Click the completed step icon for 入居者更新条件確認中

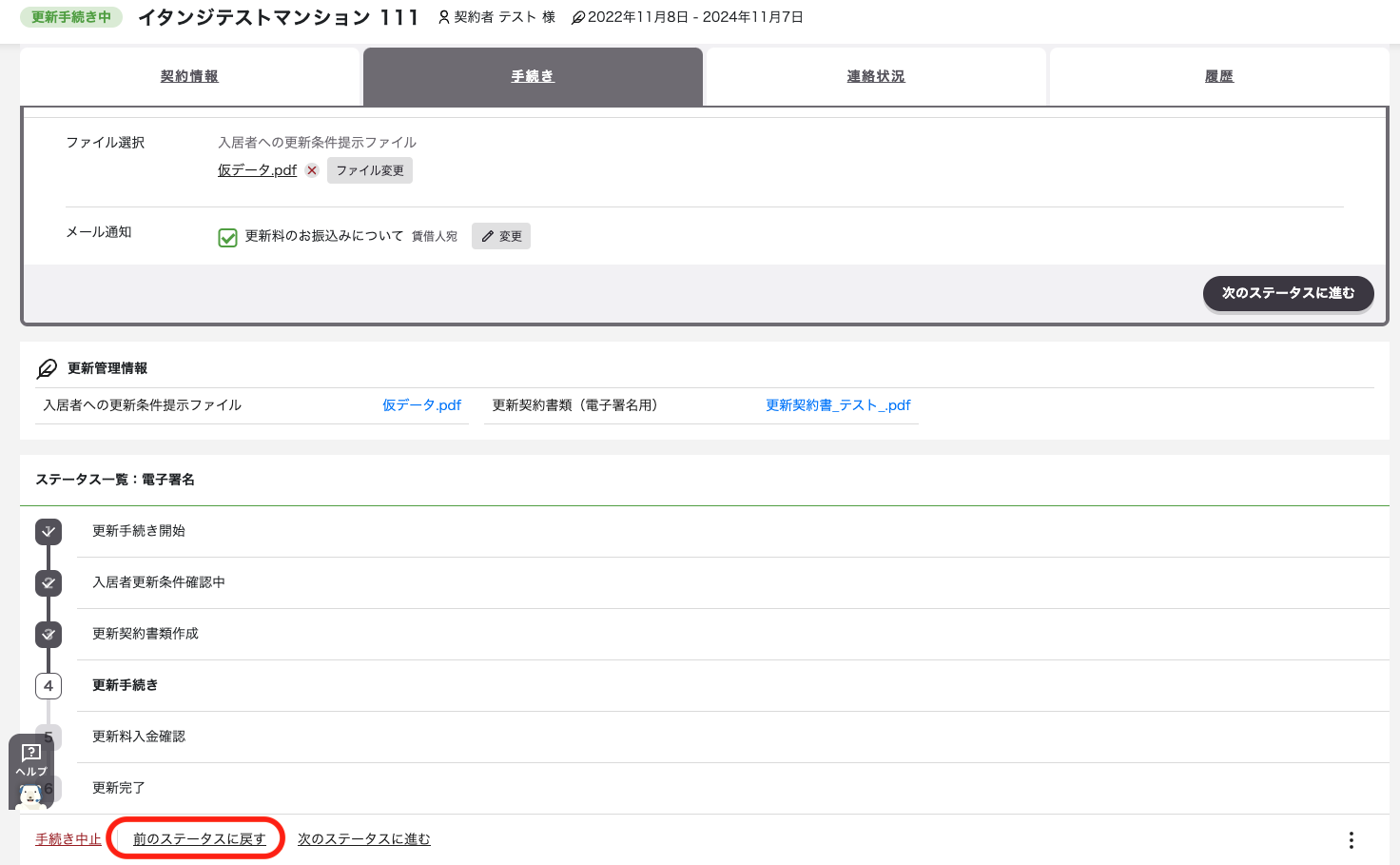(49, 582)
